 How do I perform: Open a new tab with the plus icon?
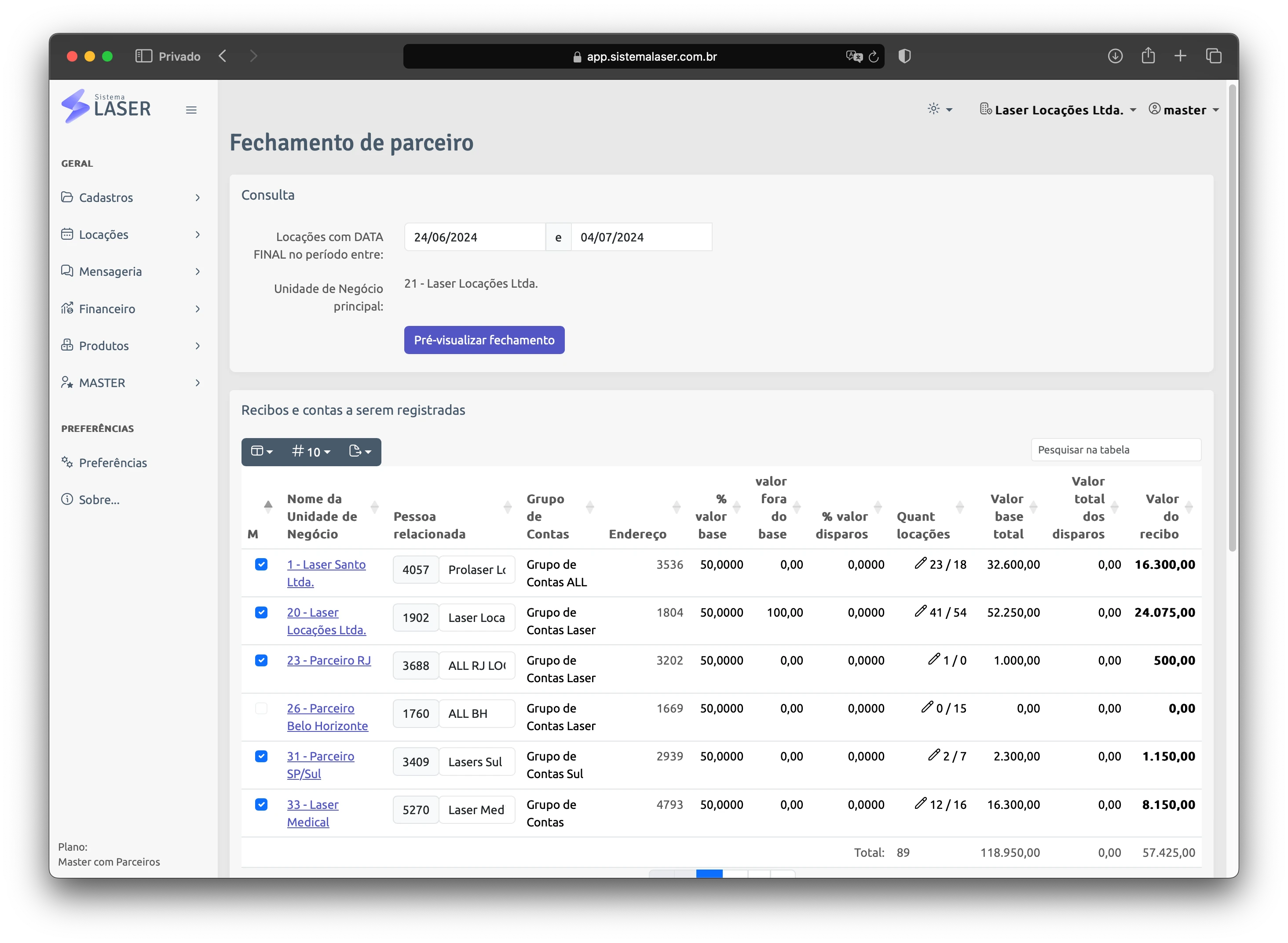[x=1180, y=56]
